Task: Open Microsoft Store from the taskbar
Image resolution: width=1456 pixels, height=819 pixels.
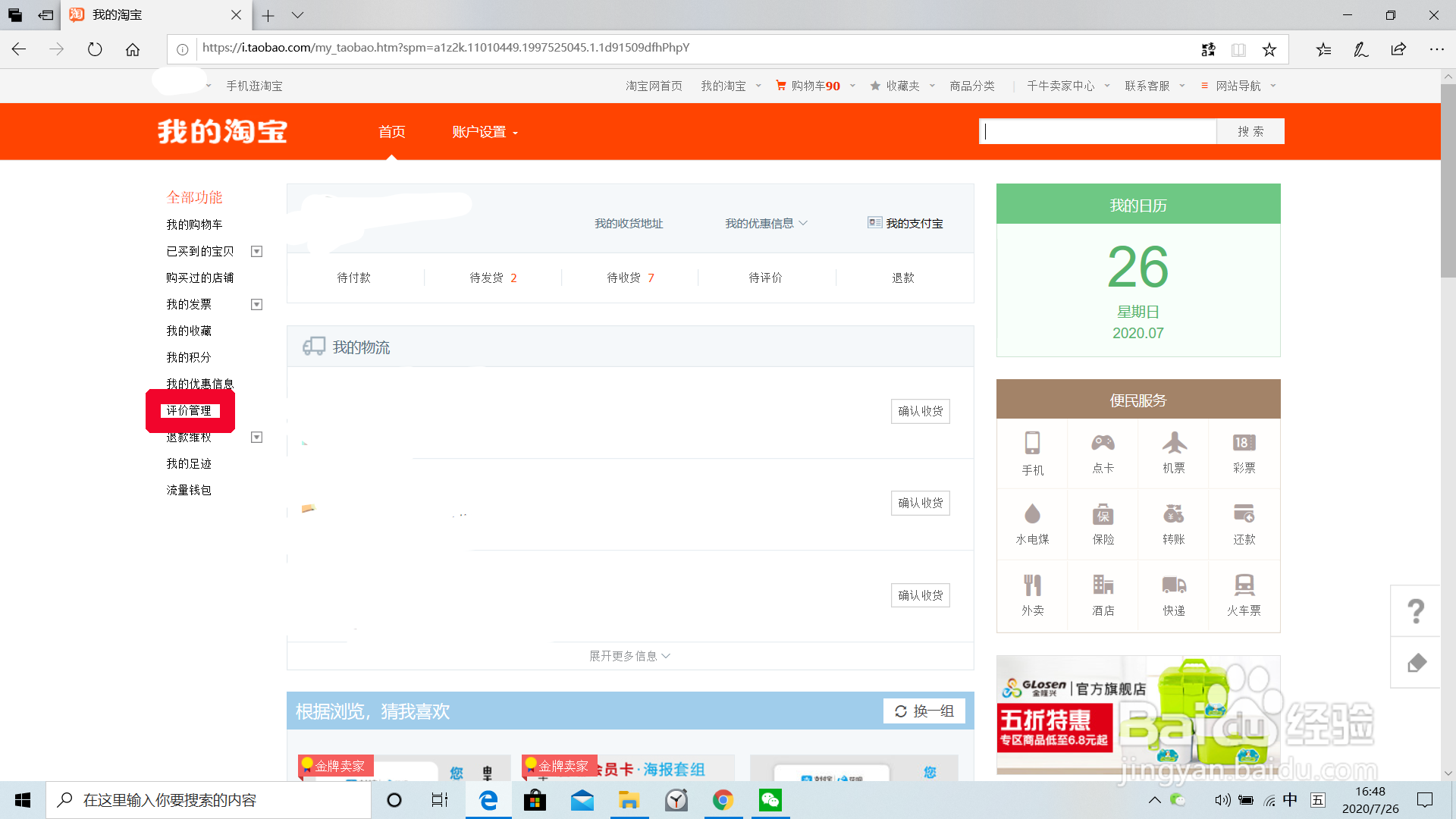Action: pyautogui.click(x=535, y=800)
